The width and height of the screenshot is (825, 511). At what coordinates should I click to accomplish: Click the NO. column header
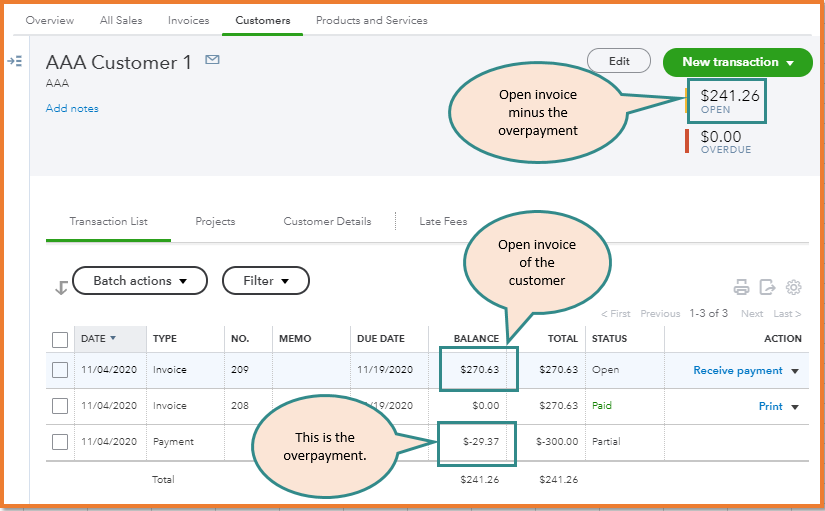click(x=240, y=339)
